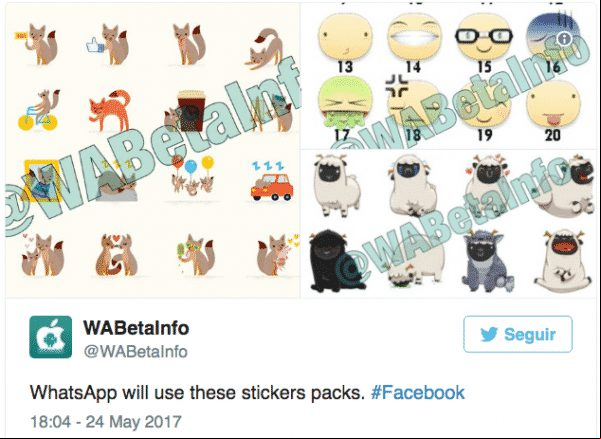Open the WABetaInfo display name link
601x439 pixels.
[136, 328]
